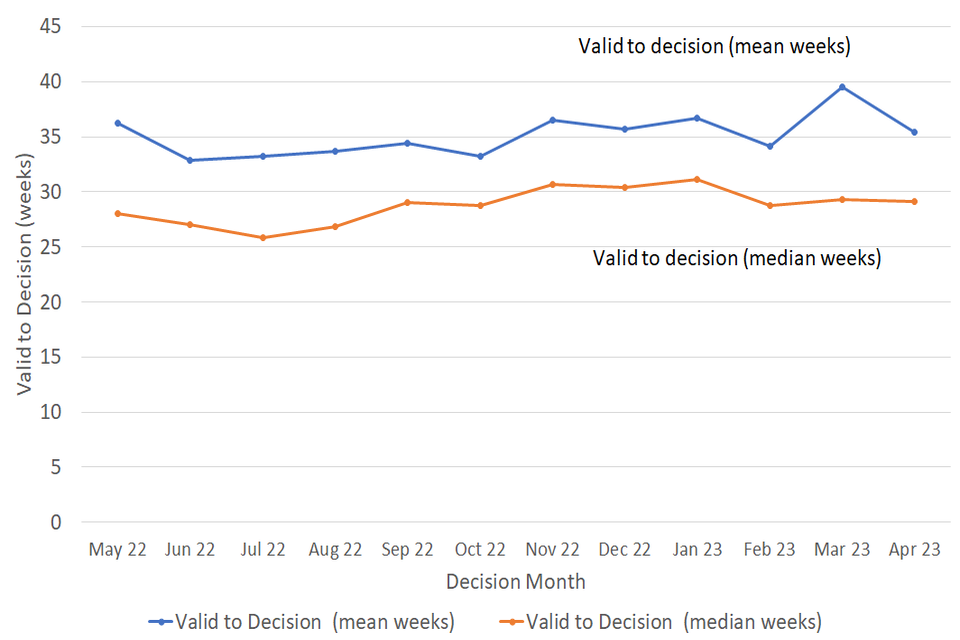Select the Jun 22 mean data point

(x=190, y=160)
